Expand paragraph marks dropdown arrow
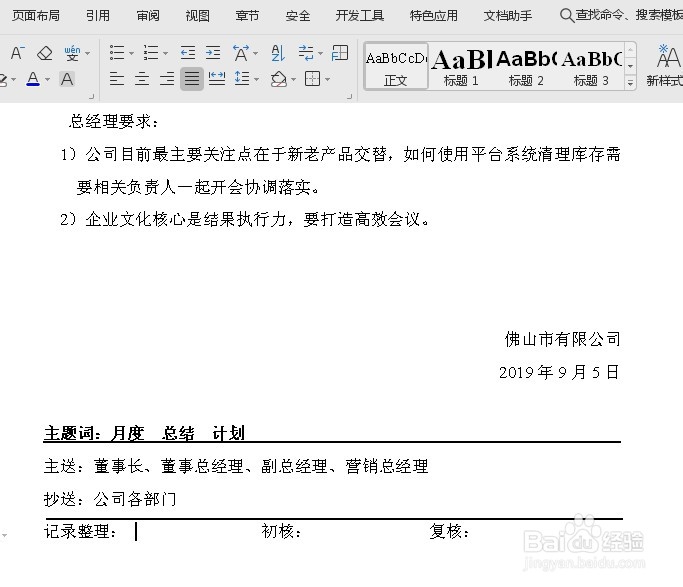Image resolution: width=683 pixels, height=587 pixels. 321,54
